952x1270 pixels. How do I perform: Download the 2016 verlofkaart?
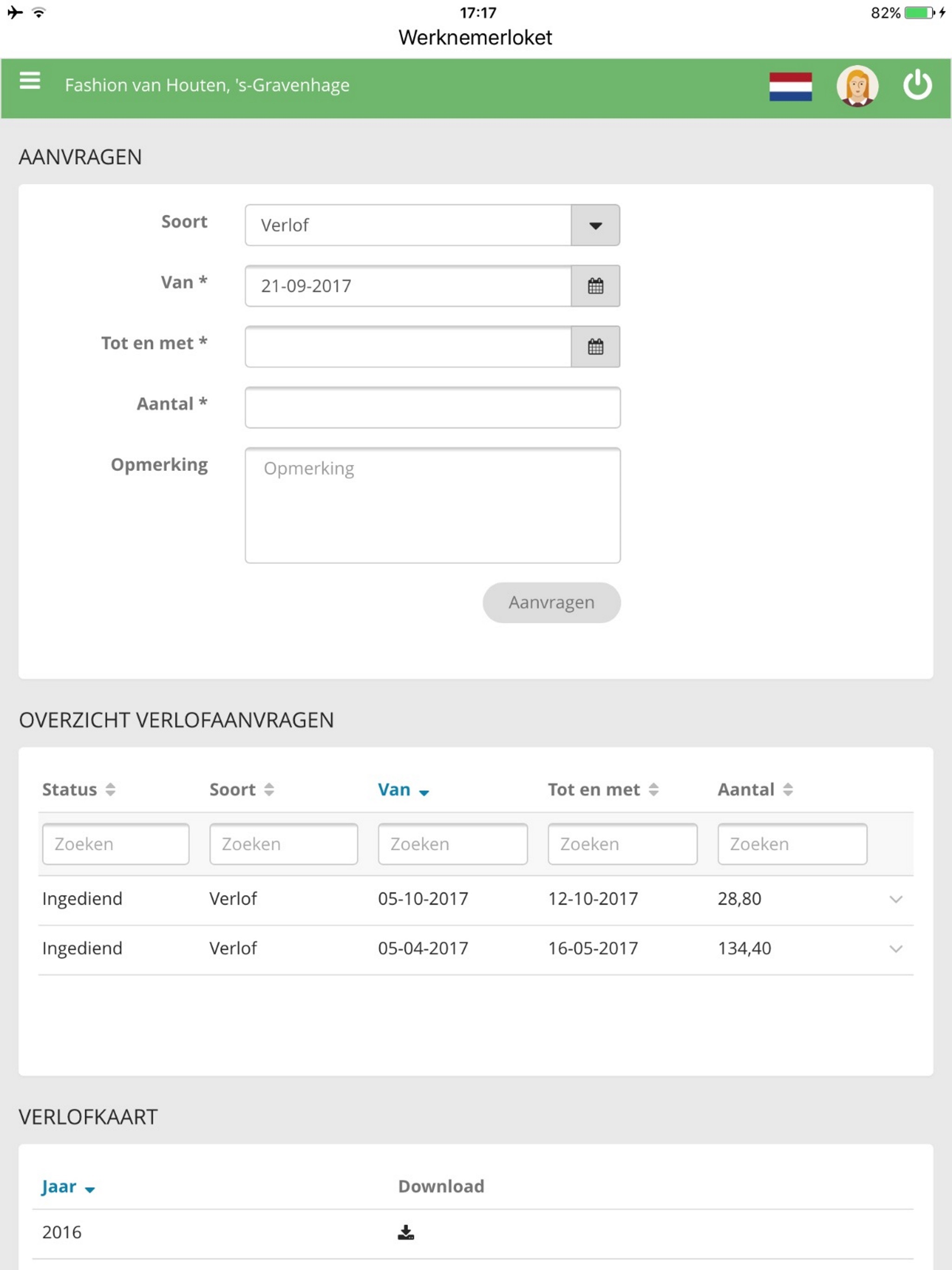point(406,1232)
